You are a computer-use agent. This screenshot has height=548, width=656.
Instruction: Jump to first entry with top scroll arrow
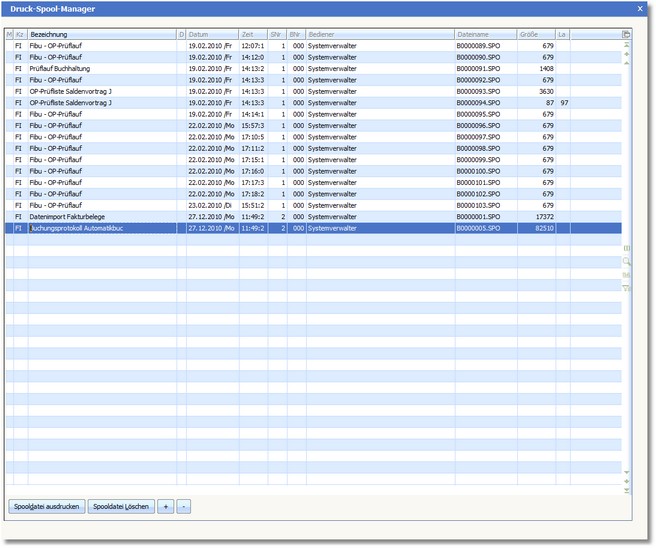point(627,45)
